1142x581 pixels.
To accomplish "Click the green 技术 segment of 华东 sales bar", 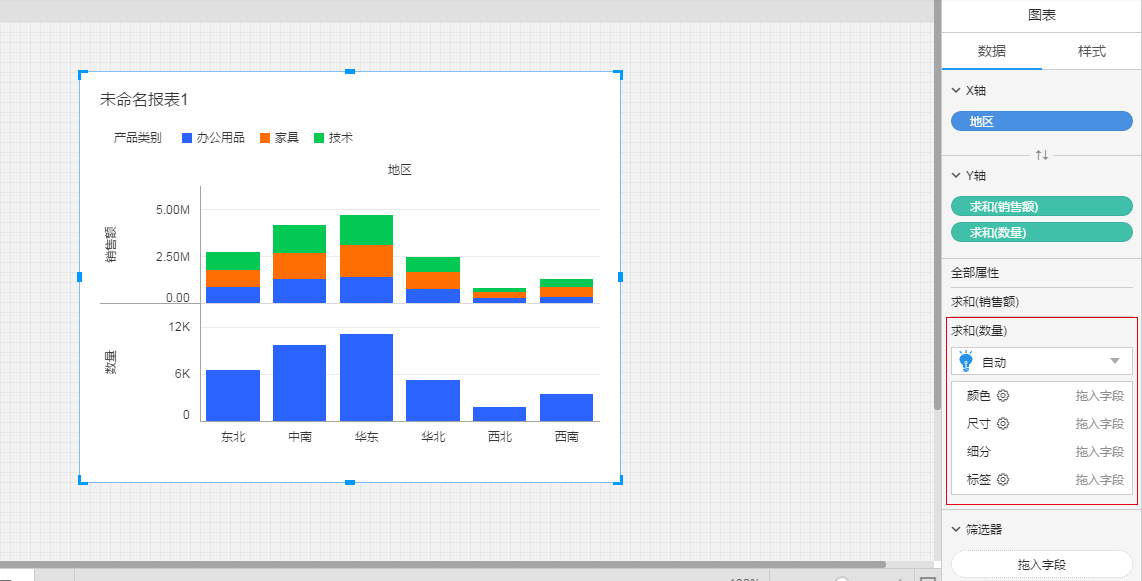I will (x=366, y=230).
